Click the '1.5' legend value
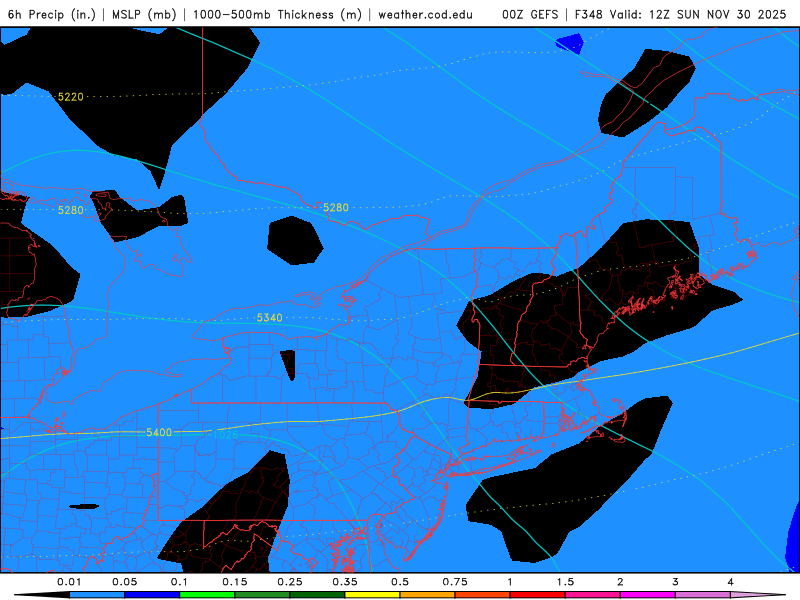This screenshot has height=600, width=800. coord(565,582)
